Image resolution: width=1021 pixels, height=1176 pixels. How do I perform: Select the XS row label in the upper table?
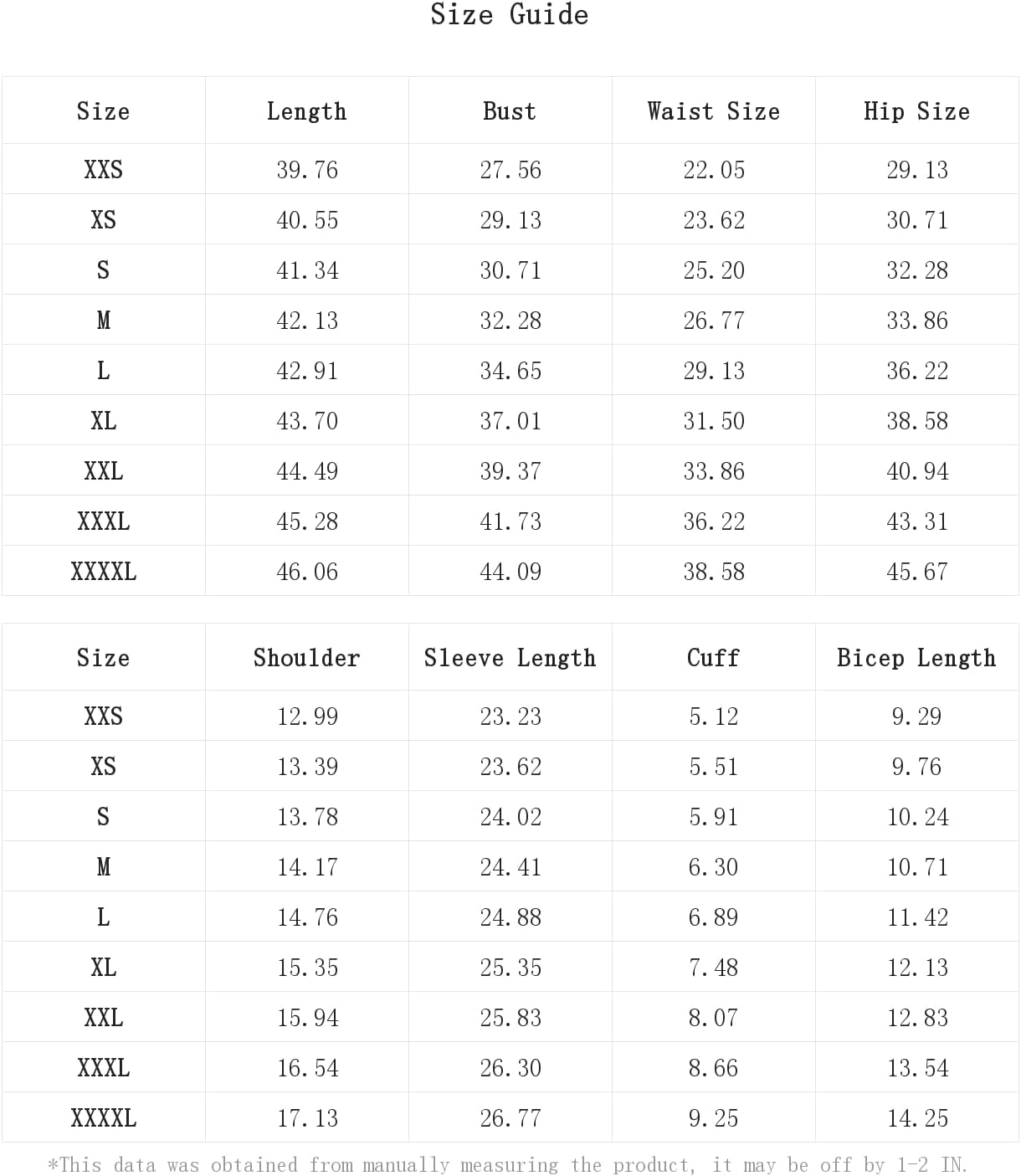(x=104, y=220)
